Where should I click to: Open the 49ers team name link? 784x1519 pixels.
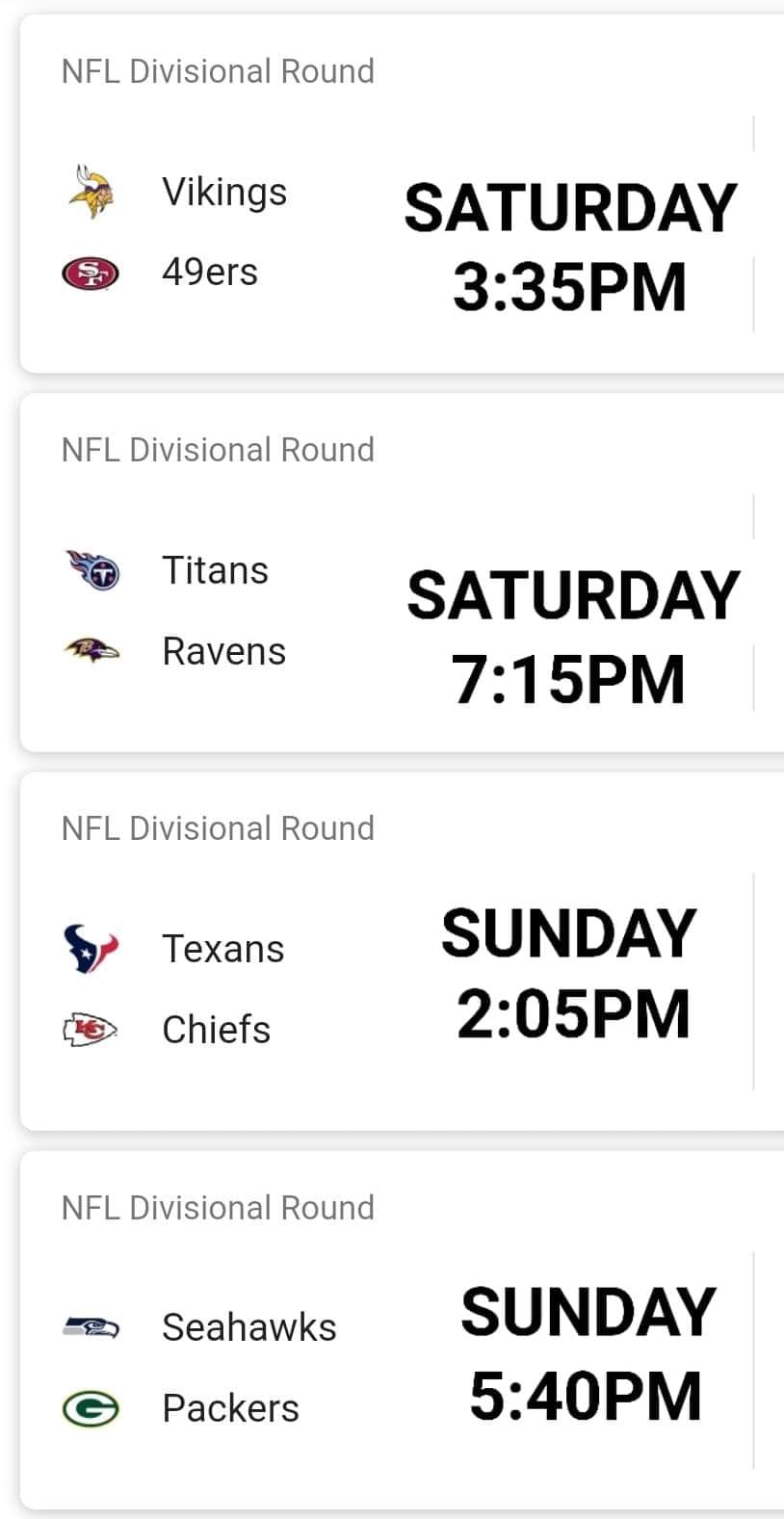210,273
